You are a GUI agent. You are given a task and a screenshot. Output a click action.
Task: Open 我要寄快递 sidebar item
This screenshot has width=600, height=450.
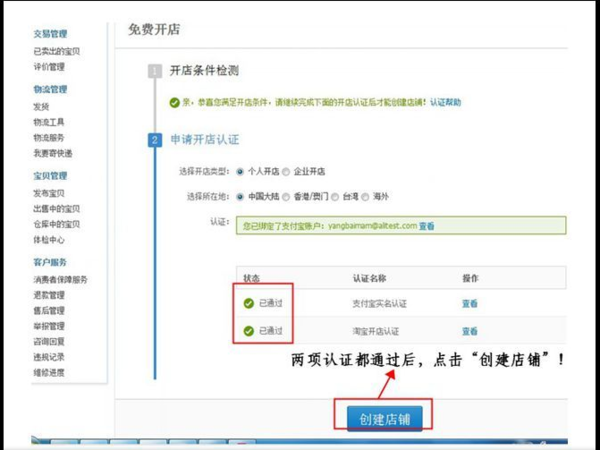coord(53,153)
